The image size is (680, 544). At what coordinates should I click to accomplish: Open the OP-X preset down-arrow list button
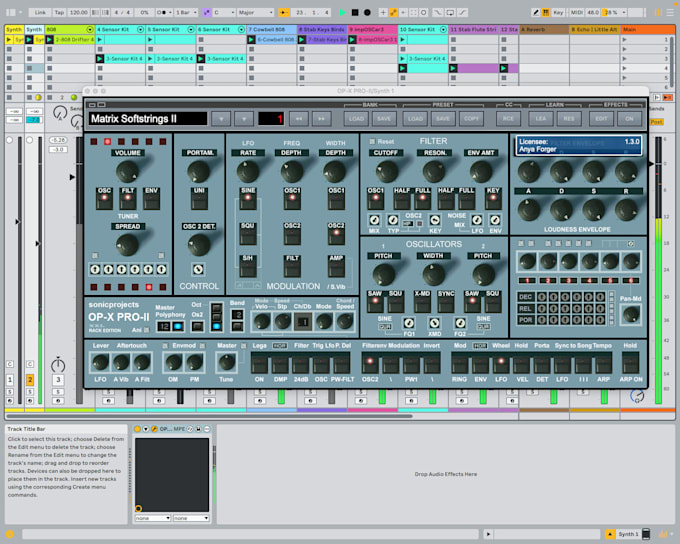221,118
